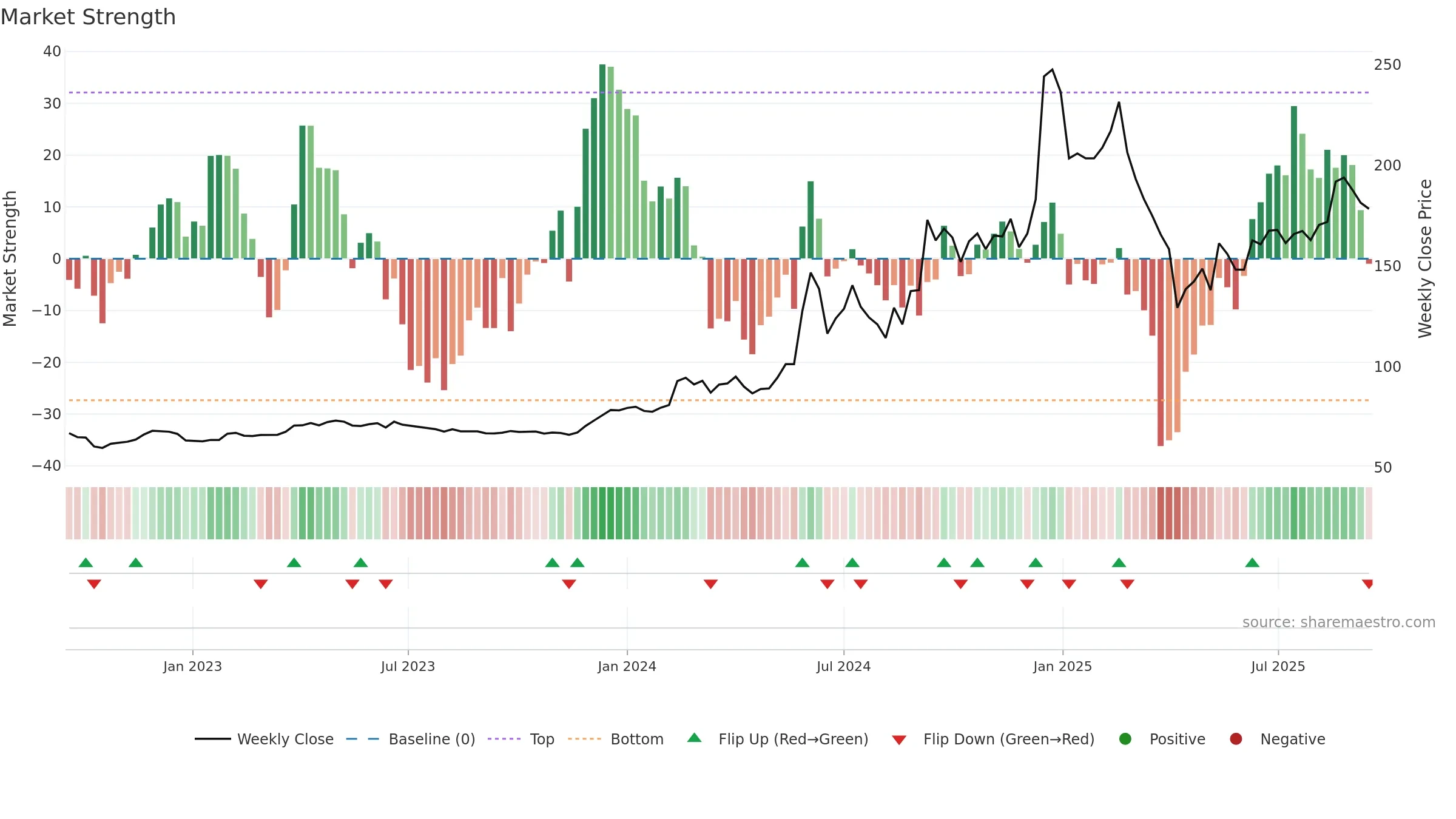This screenshot has height=819, width=1456.
Task: Click the 250 price axis tick label
Action: (x=1387, y=65)
